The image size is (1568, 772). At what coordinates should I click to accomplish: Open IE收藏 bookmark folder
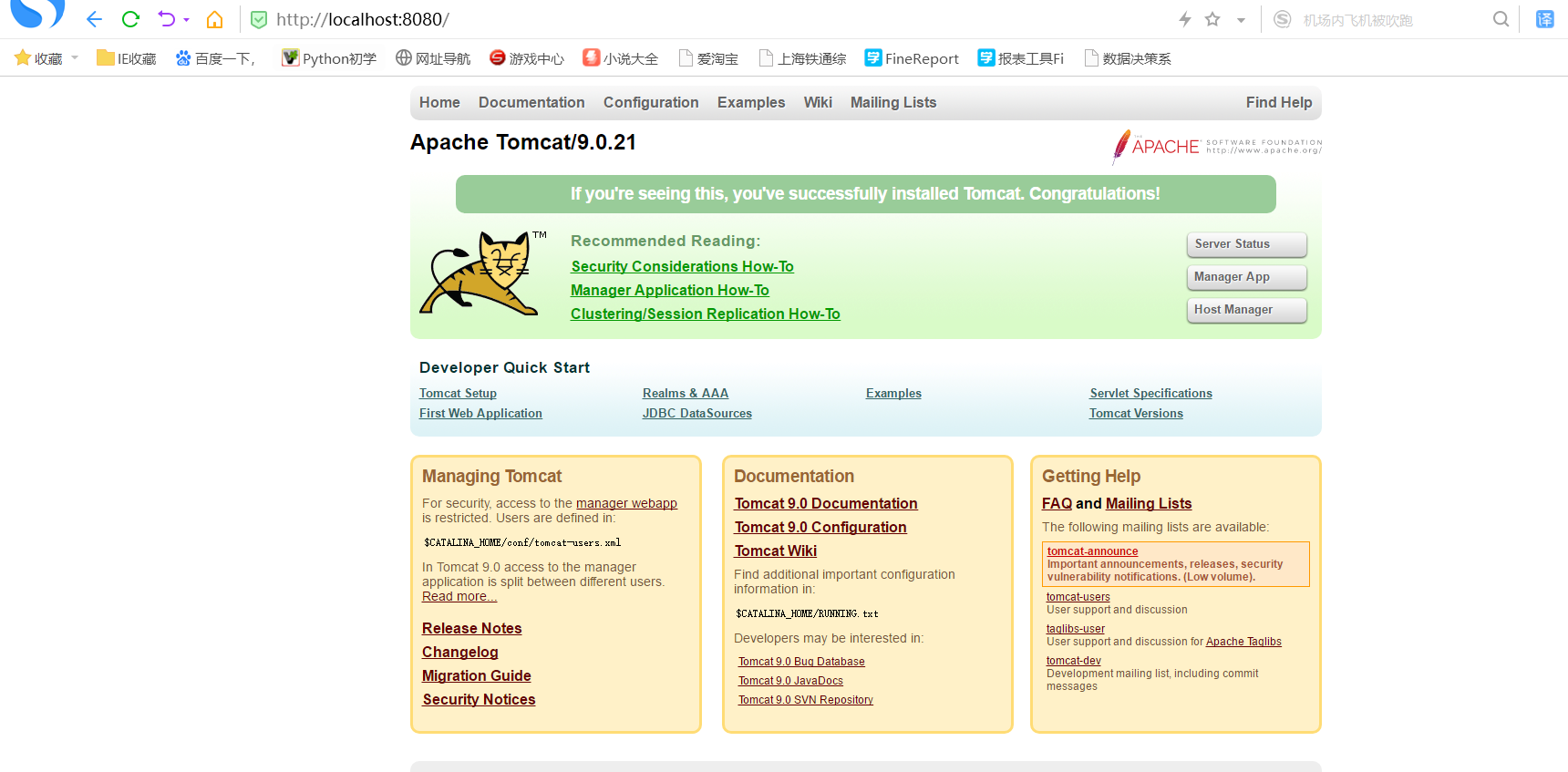[x=127, y=58]
